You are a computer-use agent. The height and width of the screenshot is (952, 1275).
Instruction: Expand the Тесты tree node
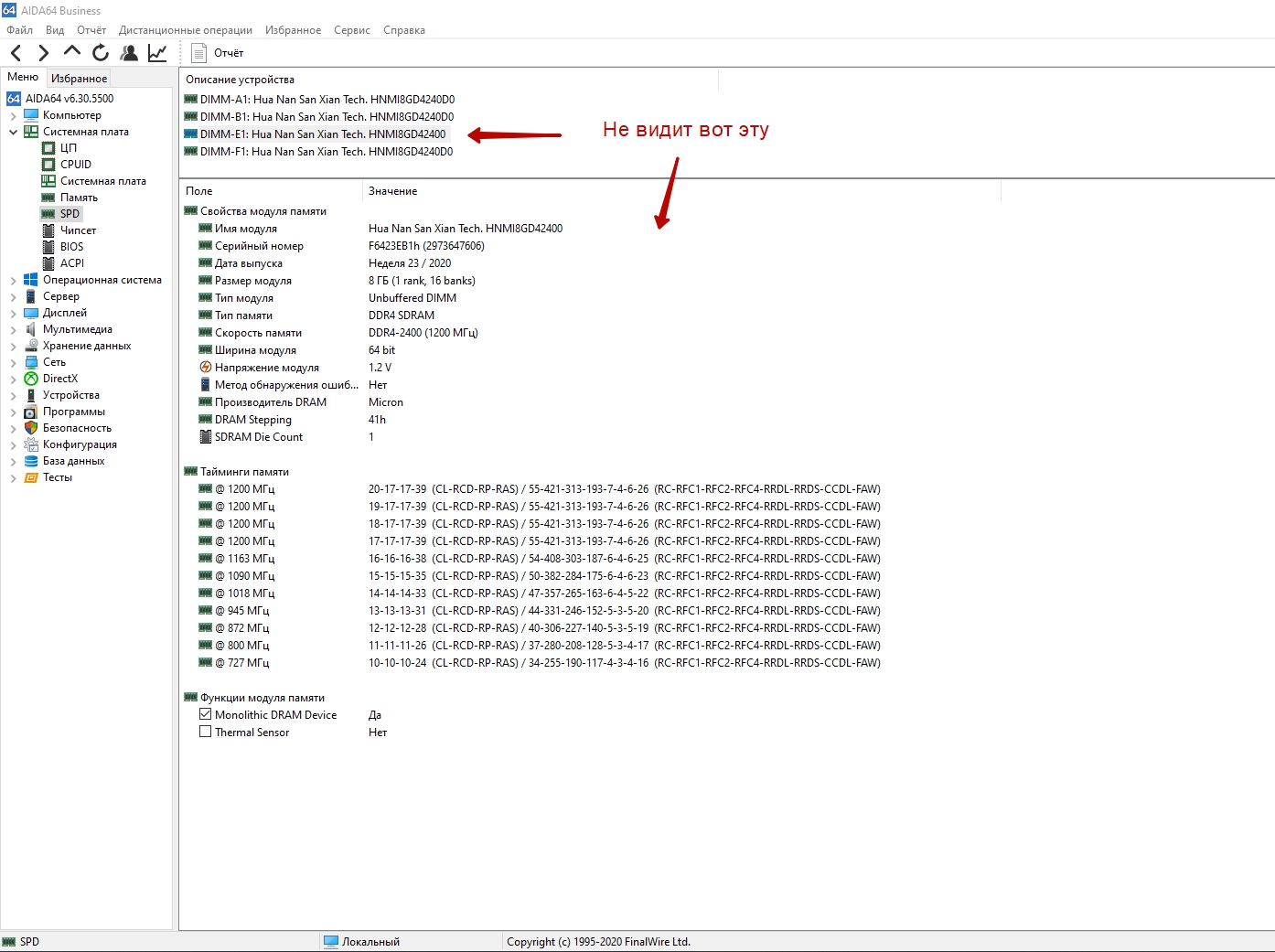tap(13, 477)
